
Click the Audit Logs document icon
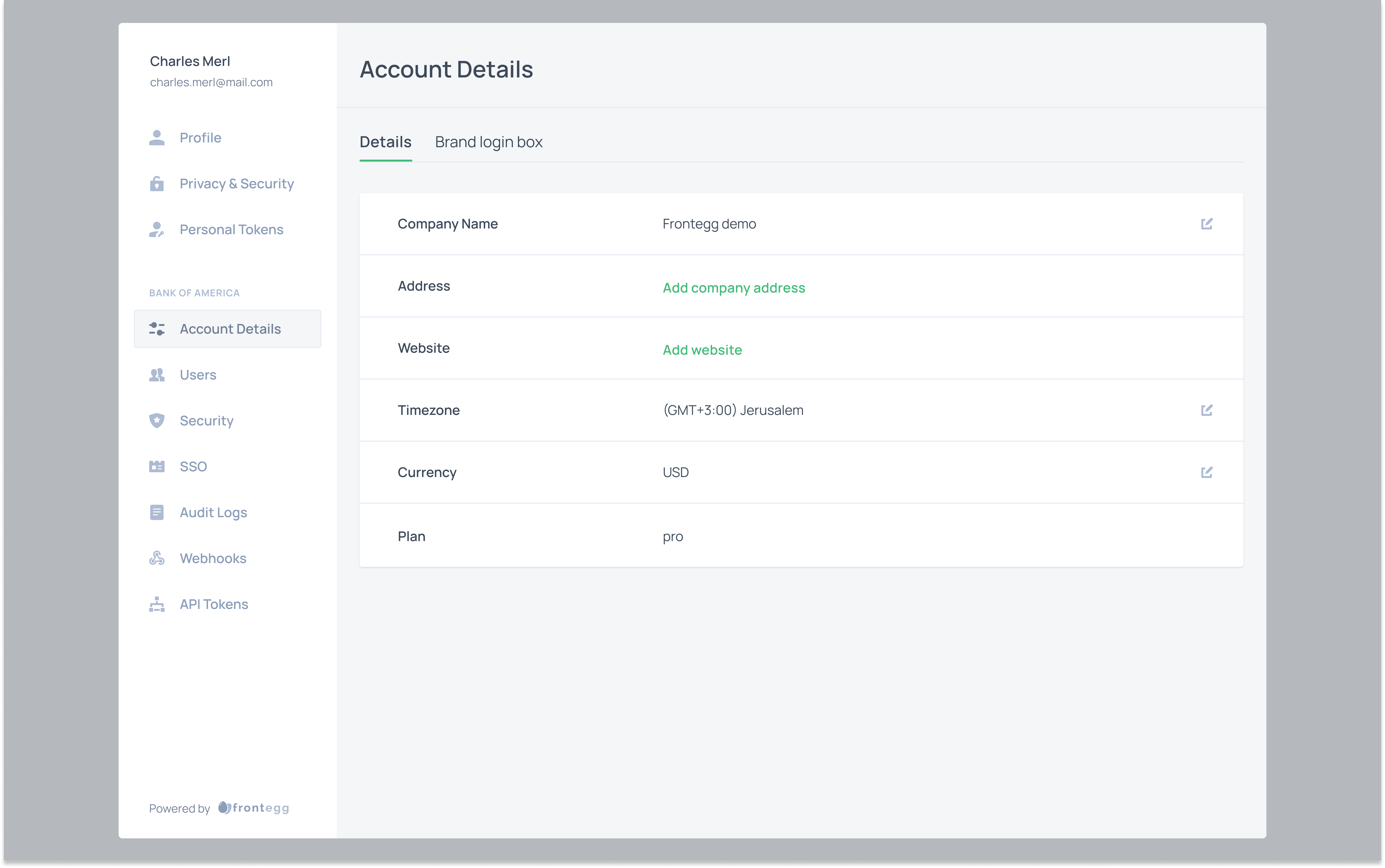[x=157, y=512]
